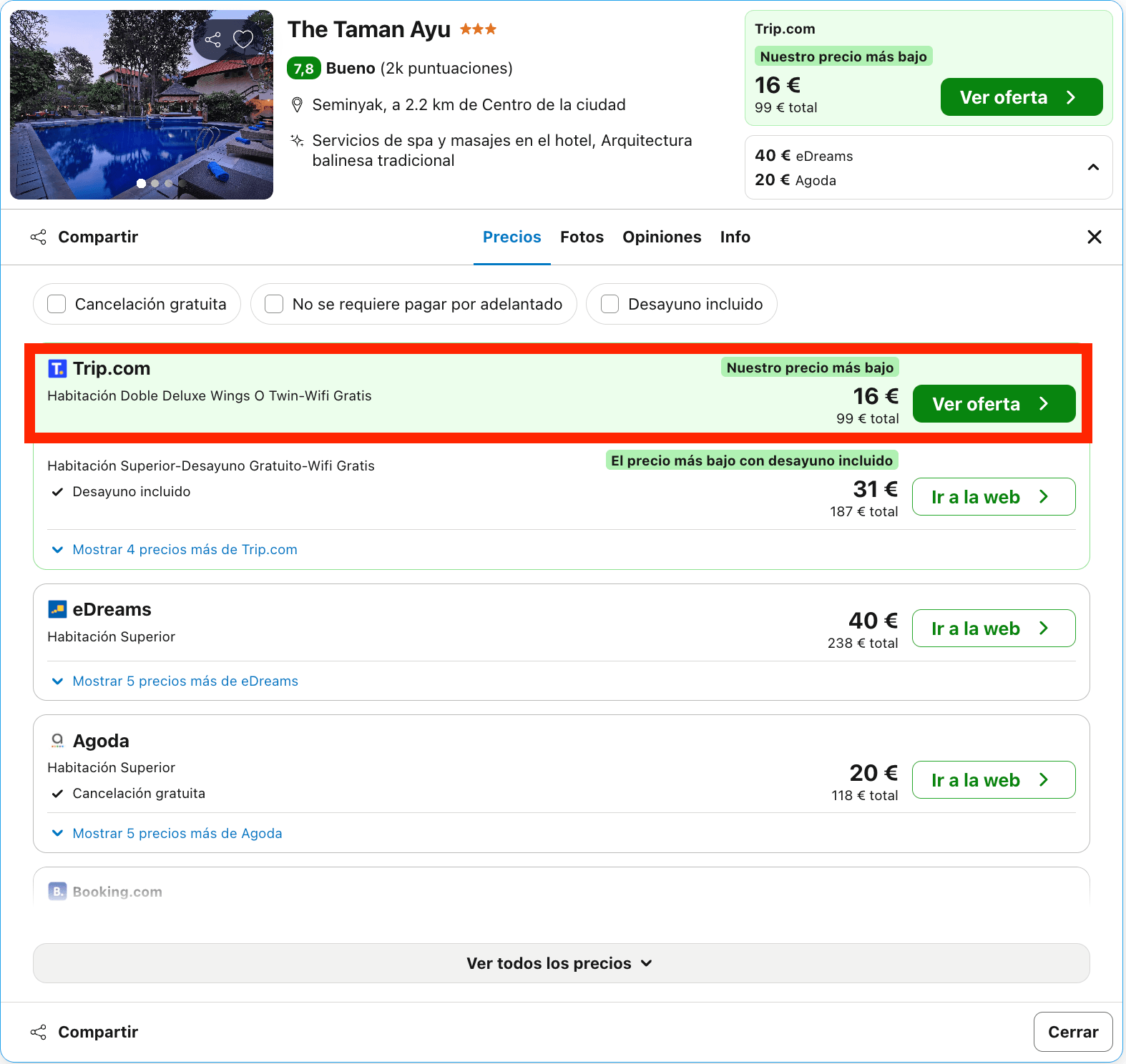Click Seminyak location text

[x=469, y=105]
